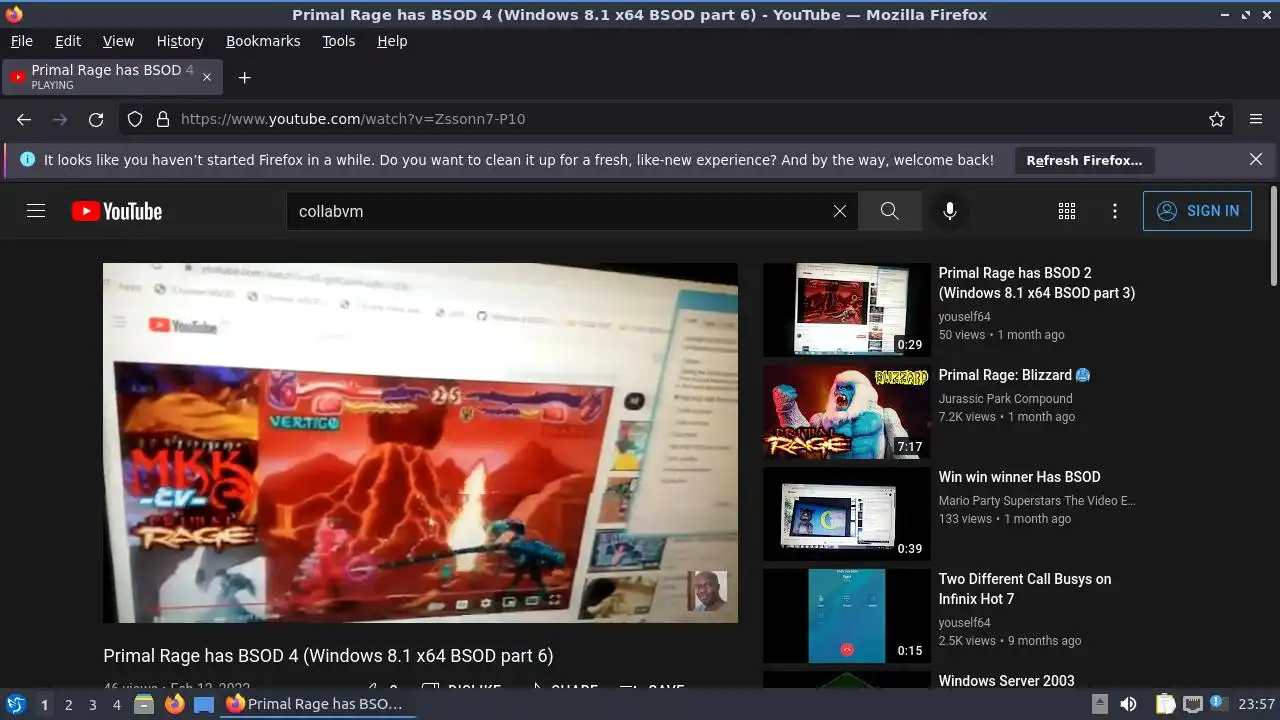Visit the Jurassic Park Compound channel
1280x720 pixels.
click(1005, 399)
